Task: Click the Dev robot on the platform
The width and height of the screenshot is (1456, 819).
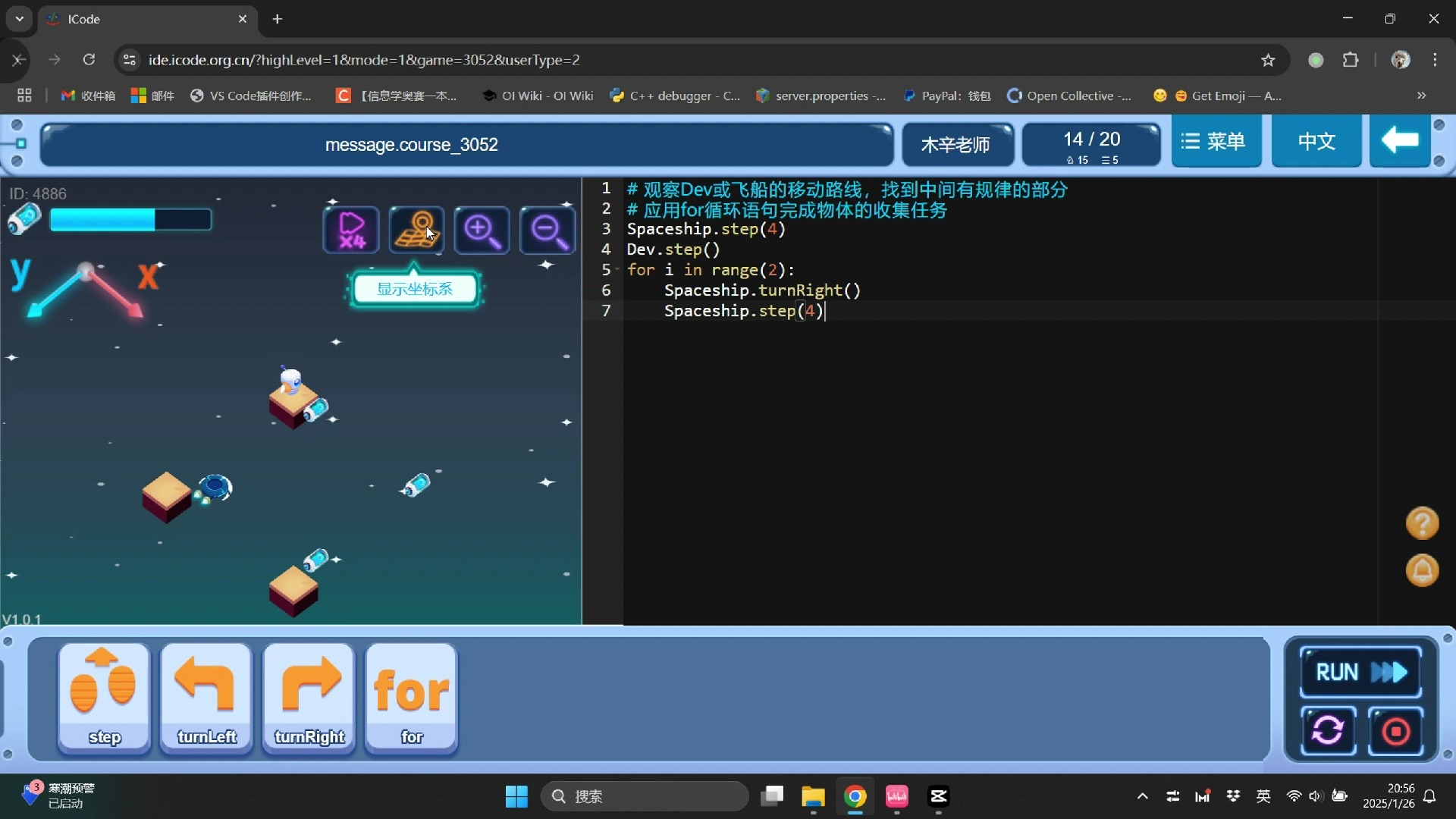Action: click(x=290, y=380)
